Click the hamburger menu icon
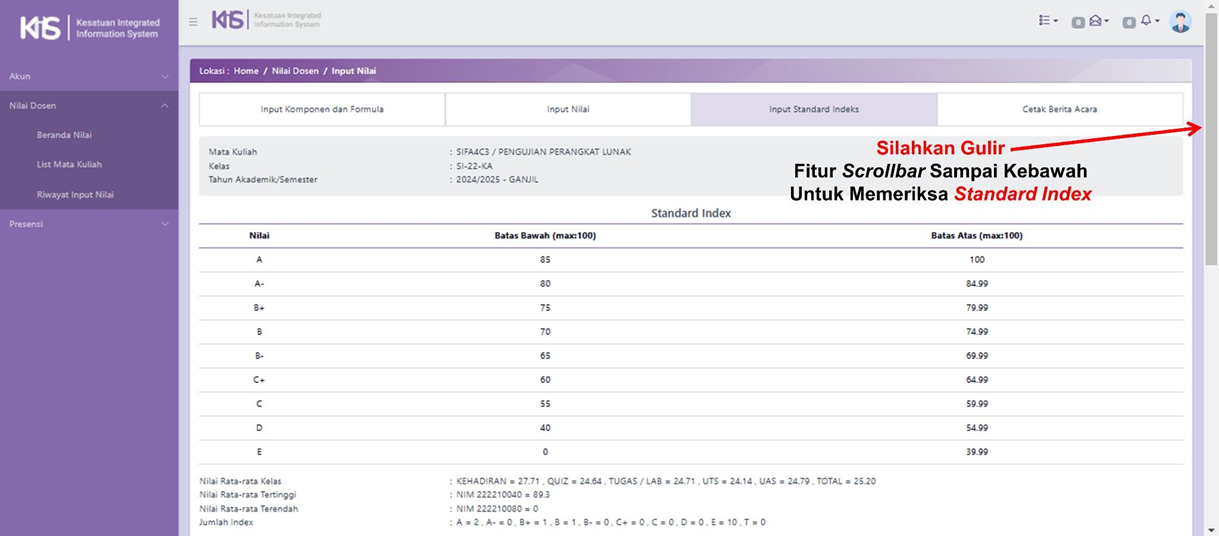Image resolution: width=1219 pixels, height=536 pixels. click(x=193, y=21)
